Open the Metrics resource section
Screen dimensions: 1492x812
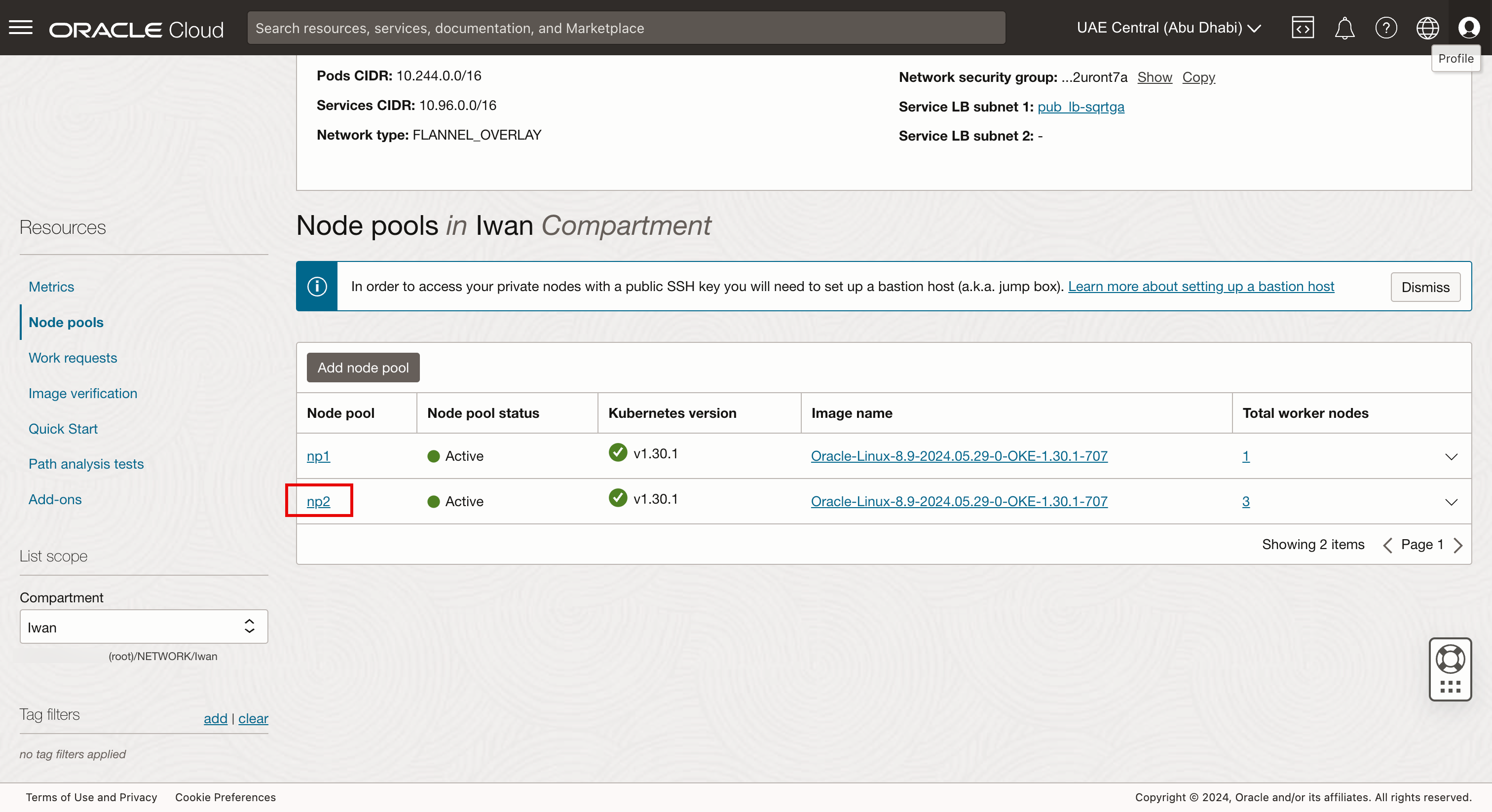coord(51,287)
